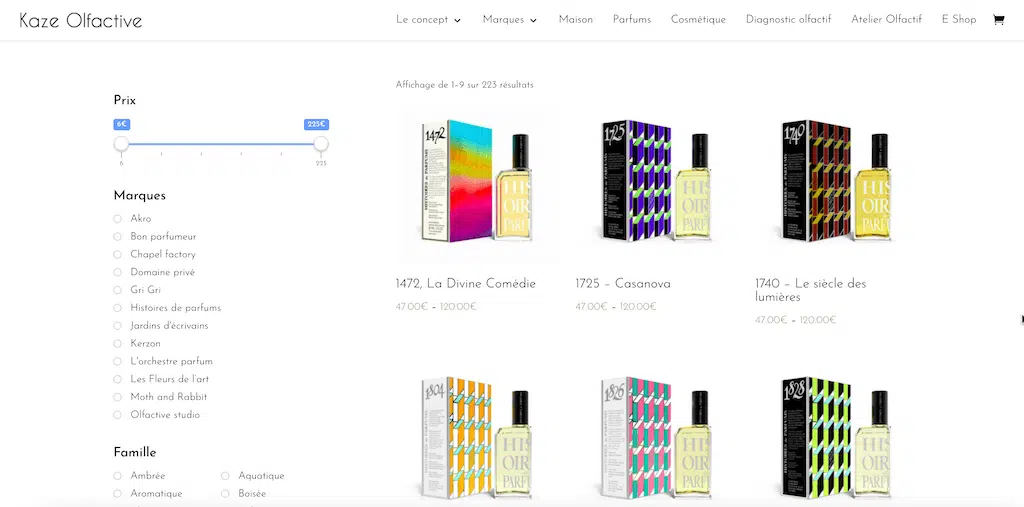Expand the Le concept menu
The height and width of the screenshot is (507, 1024).
click(x=428, y=20)
